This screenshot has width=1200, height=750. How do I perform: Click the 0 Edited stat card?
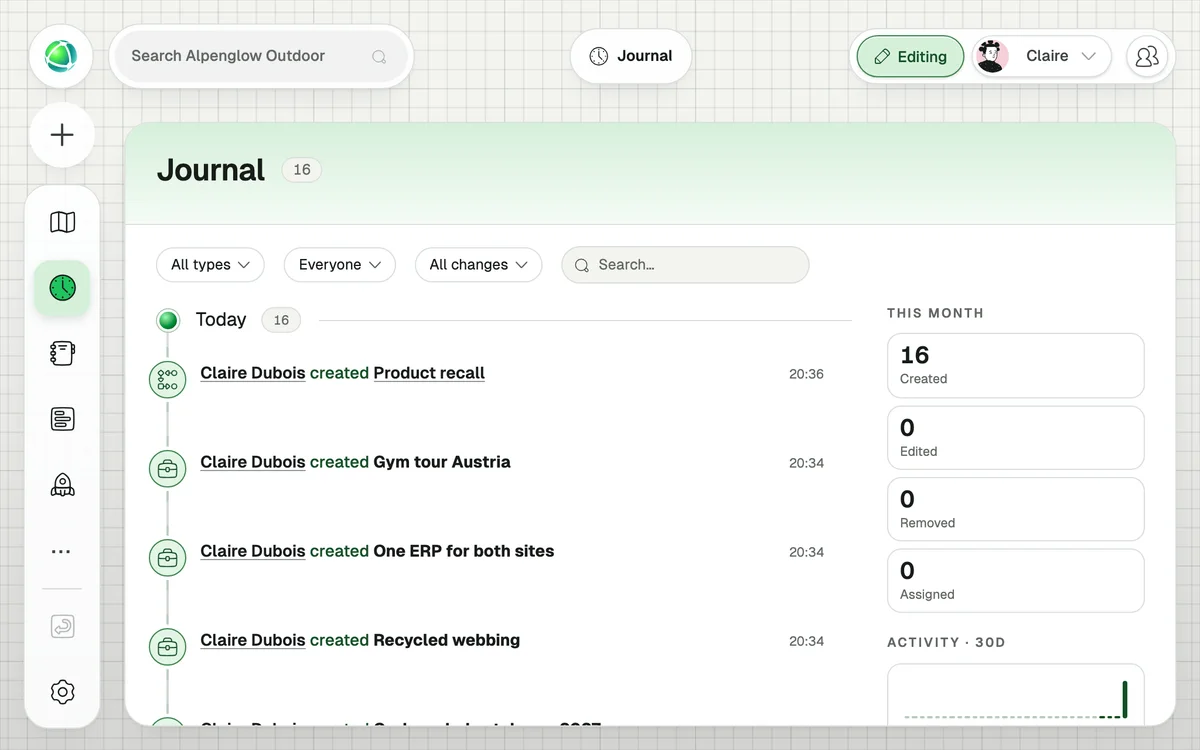click(1016, 437)
